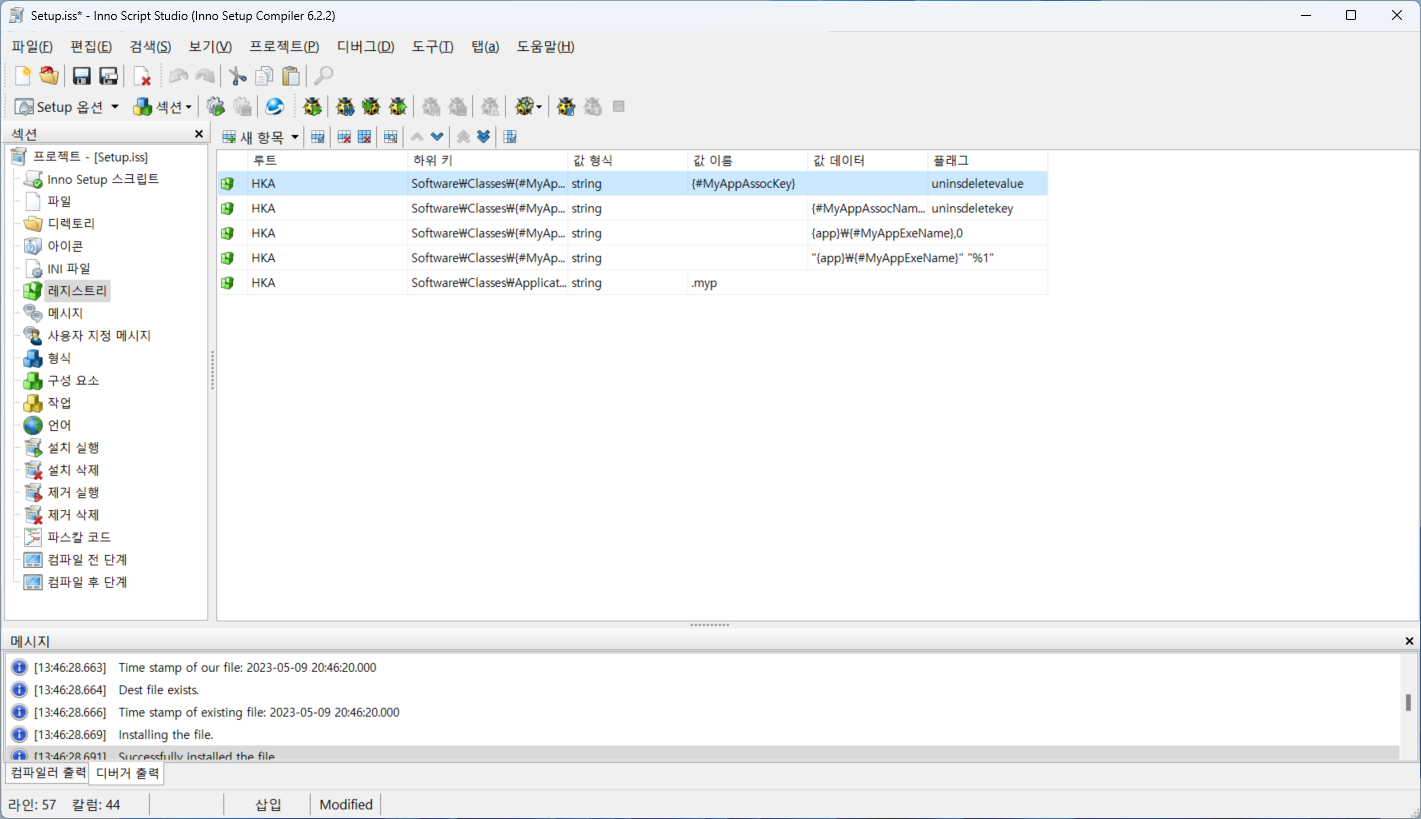1421x819 pixels.
Task: Select Inno Setup 스크립트 tree node
Action: click(103, 179)
